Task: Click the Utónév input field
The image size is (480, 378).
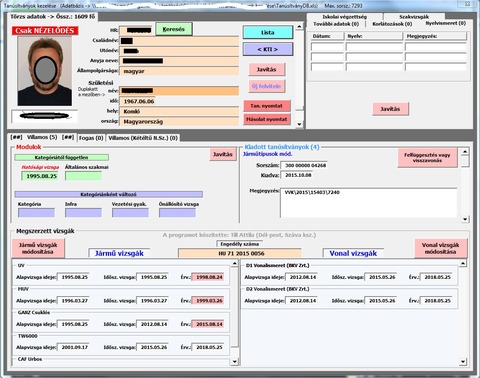Action: (x=179, y=51)
